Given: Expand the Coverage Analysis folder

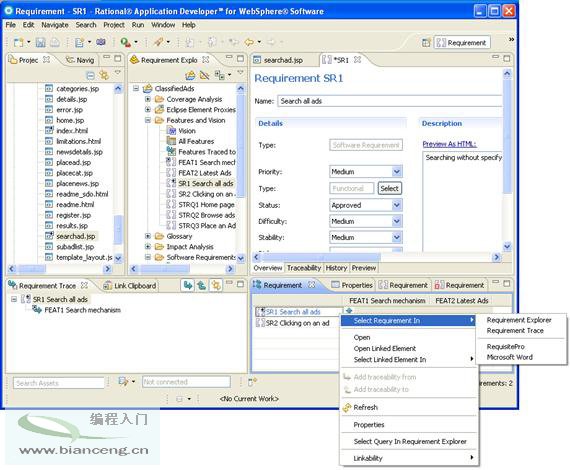Looking at the screenshot, I should click(x=148, y=99).
